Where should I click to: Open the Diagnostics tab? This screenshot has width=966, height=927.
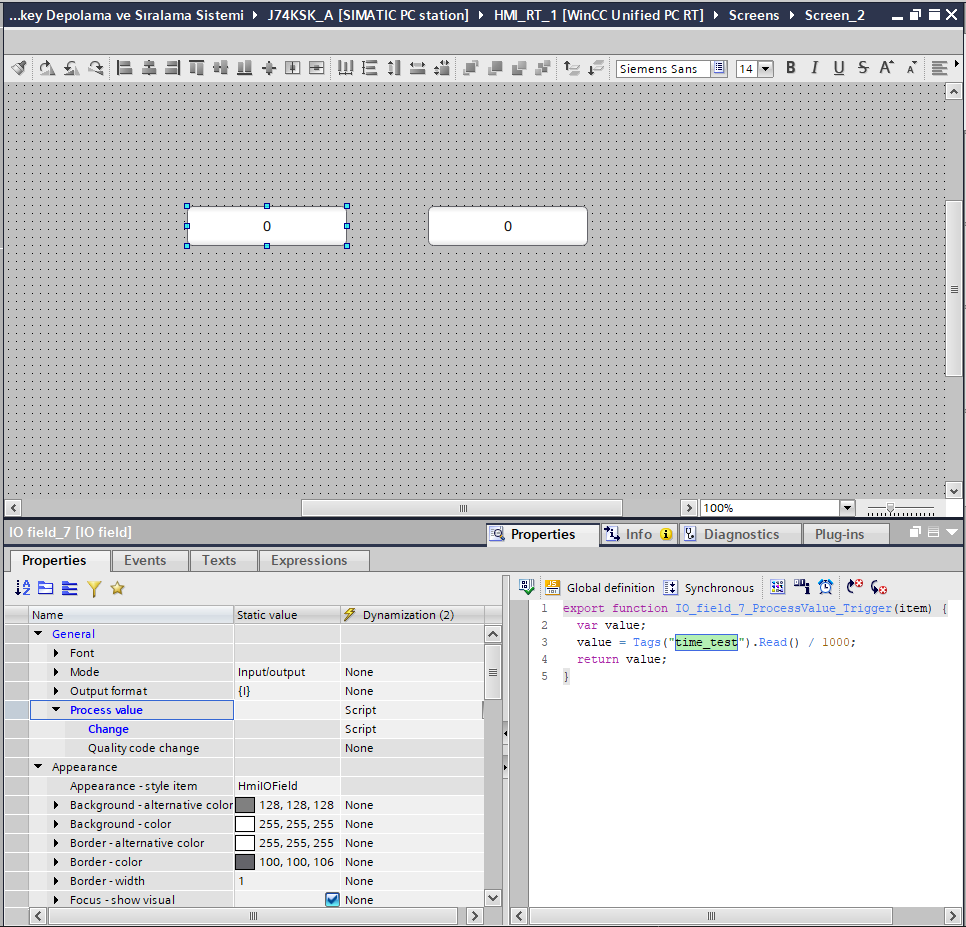(741, 534)
